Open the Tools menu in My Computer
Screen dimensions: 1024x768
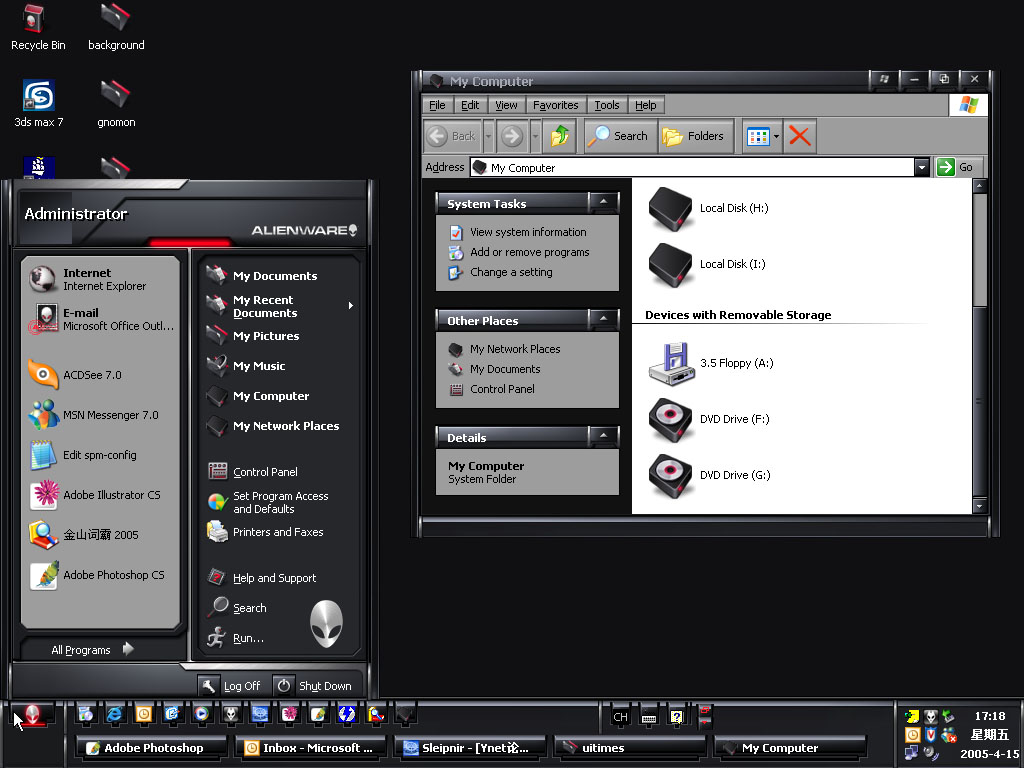coord(607,105)
